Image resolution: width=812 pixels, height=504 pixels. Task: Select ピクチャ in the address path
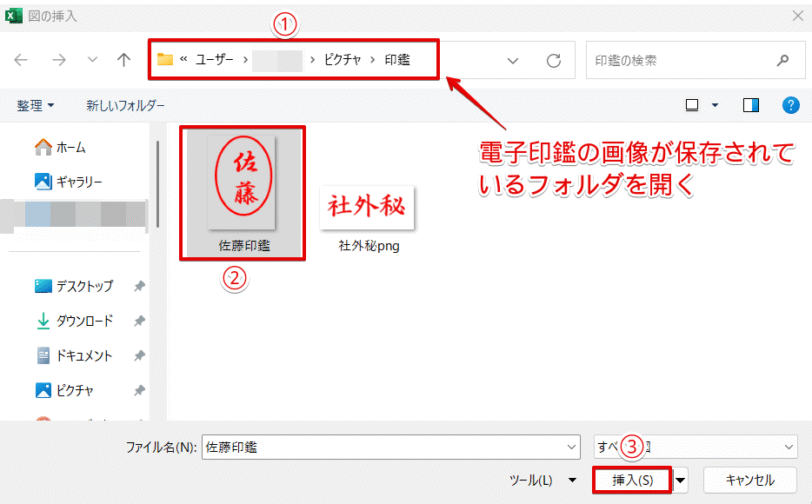point(342,60)
